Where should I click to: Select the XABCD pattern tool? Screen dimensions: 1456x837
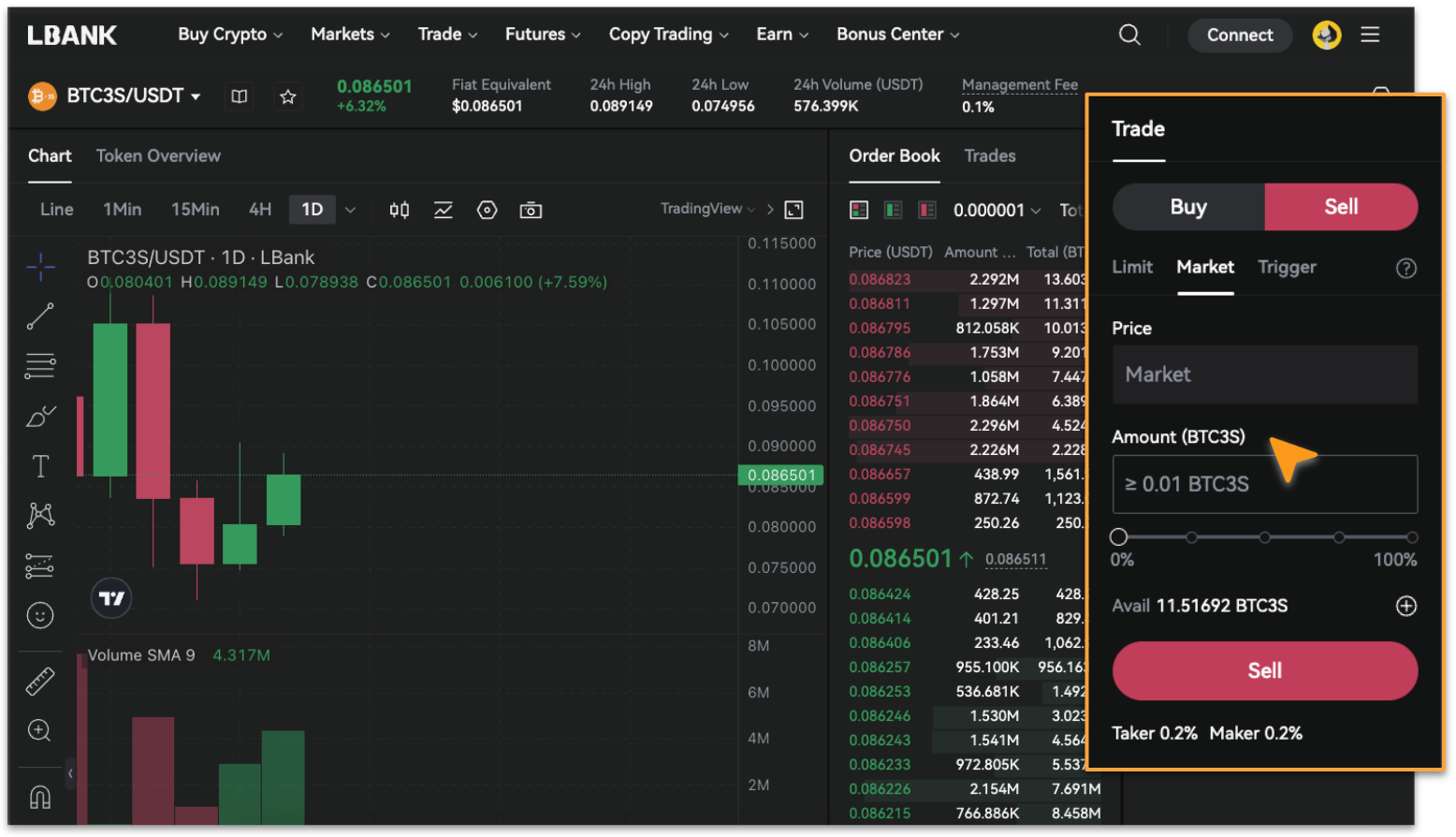click(39, 515)
